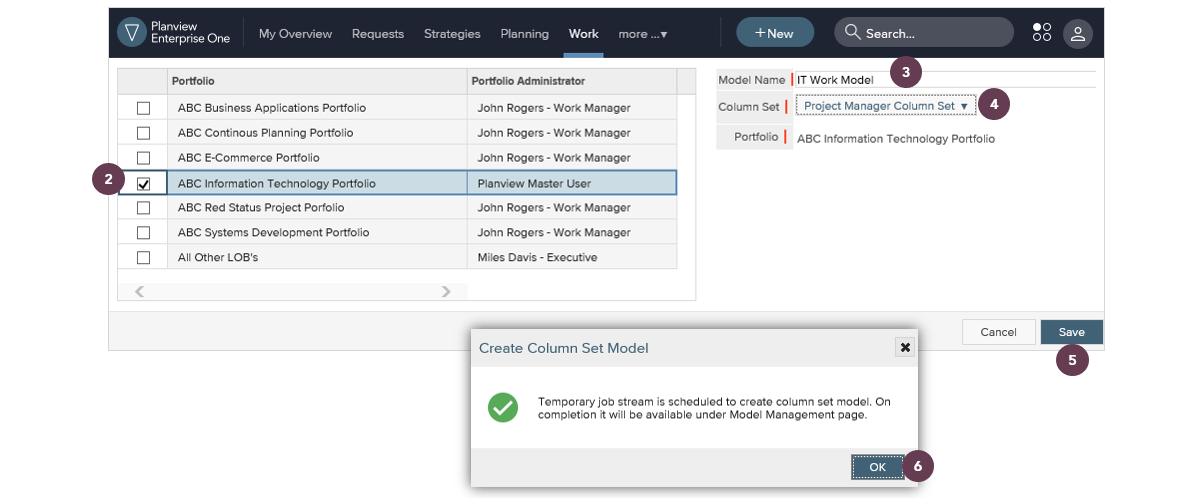Click into the Search box
Screen dimensions: 1200x498
925,33
